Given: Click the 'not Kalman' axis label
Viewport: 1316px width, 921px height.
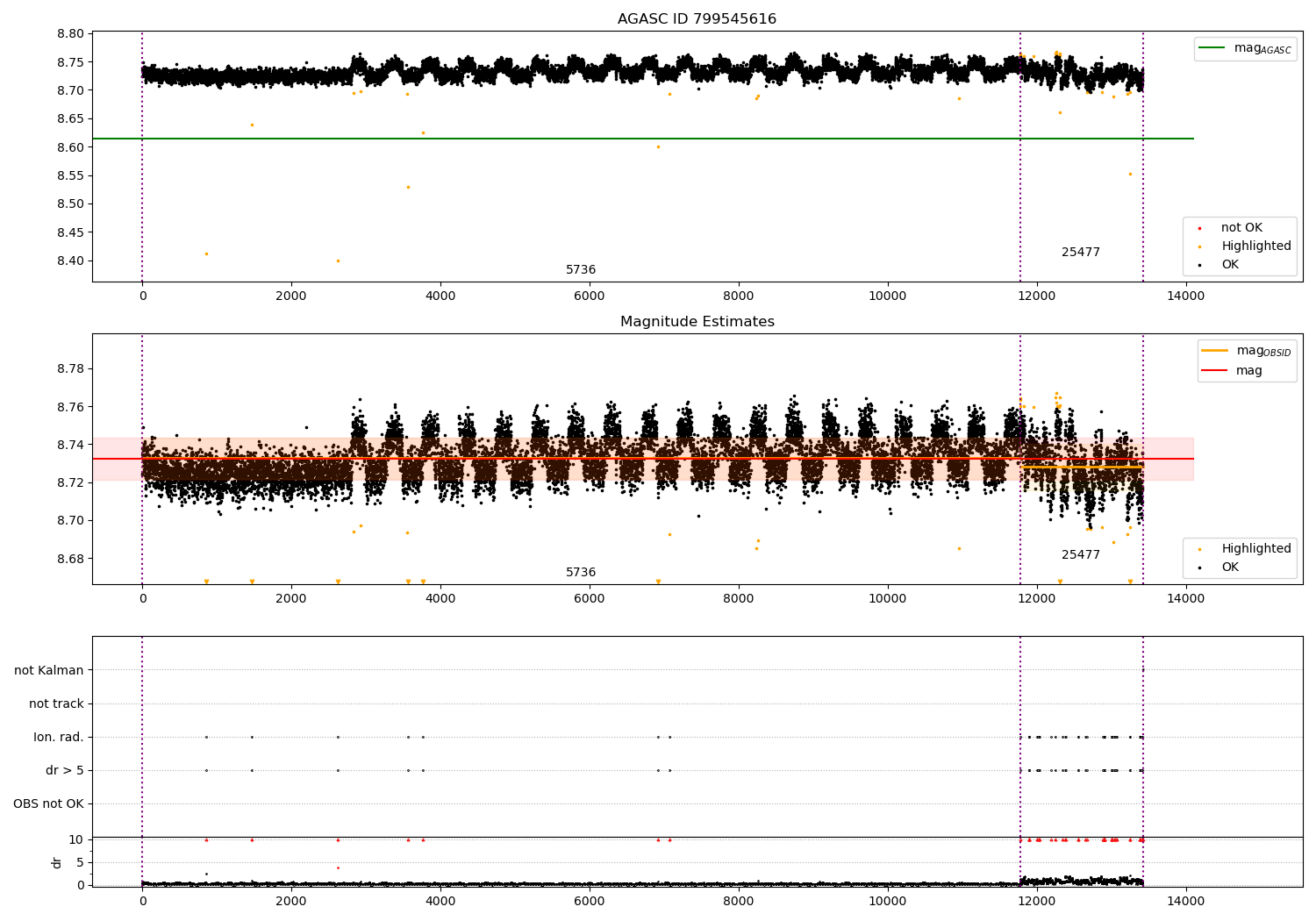Looking at the screenshot, I should [49, 671].
